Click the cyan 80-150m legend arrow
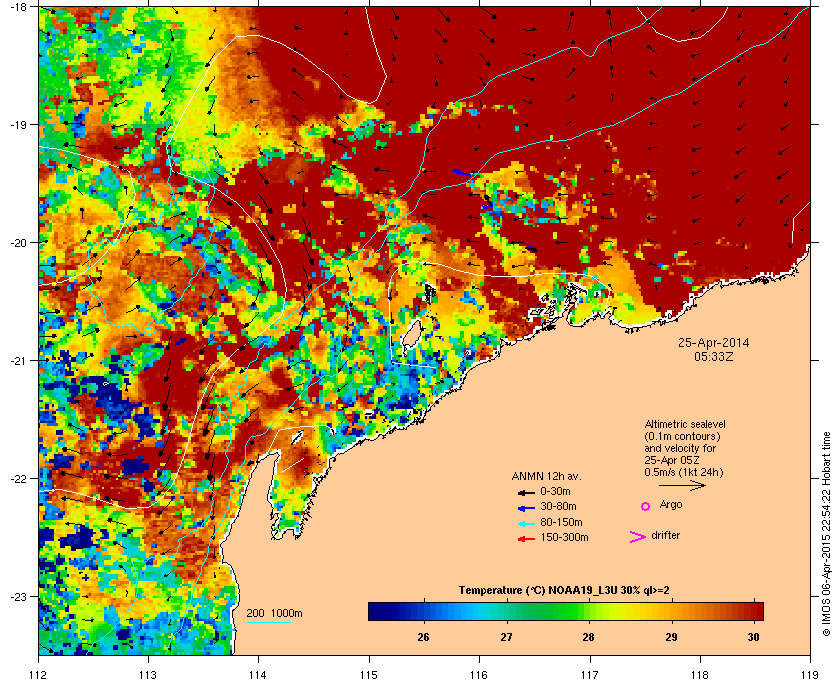The width and height of the screenshot is (840, 680). coord(526,524)
